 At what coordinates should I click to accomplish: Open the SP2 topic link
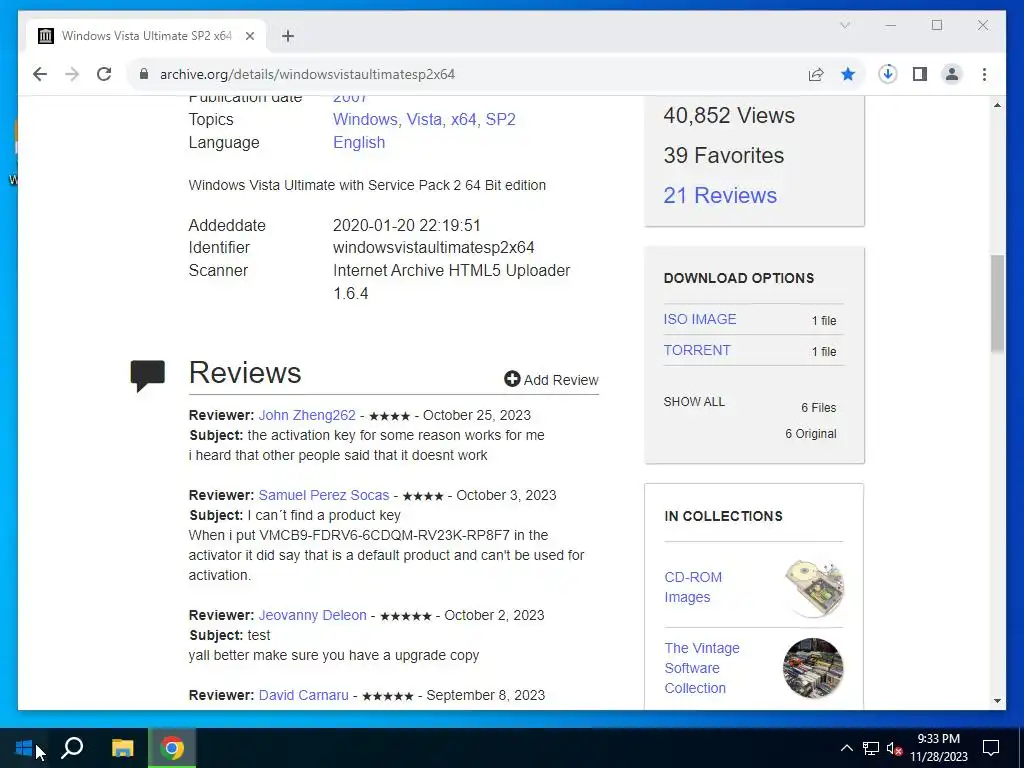500,120
